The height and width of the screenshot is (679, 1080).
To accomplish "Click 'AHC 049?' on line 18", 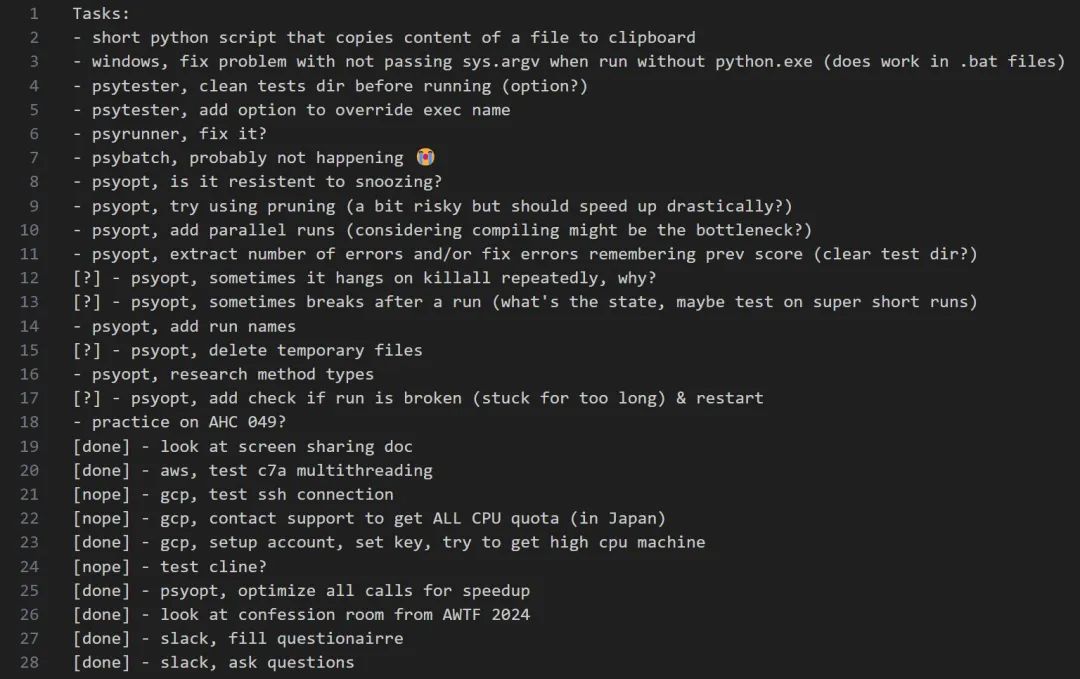I will click(238, 422).
